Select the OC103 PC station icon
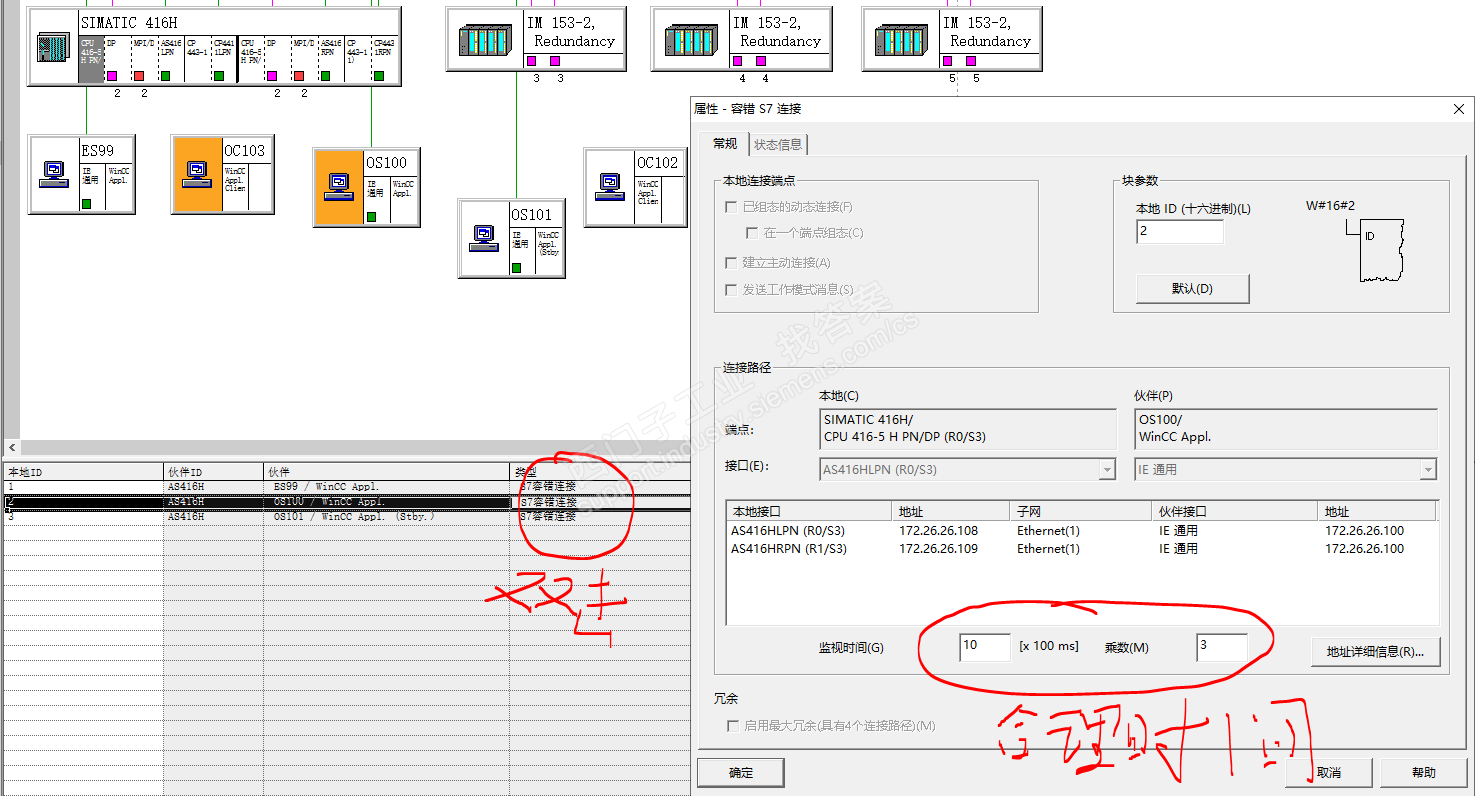The height and width of the screenshot is (796, 1475). click(197, 175)
